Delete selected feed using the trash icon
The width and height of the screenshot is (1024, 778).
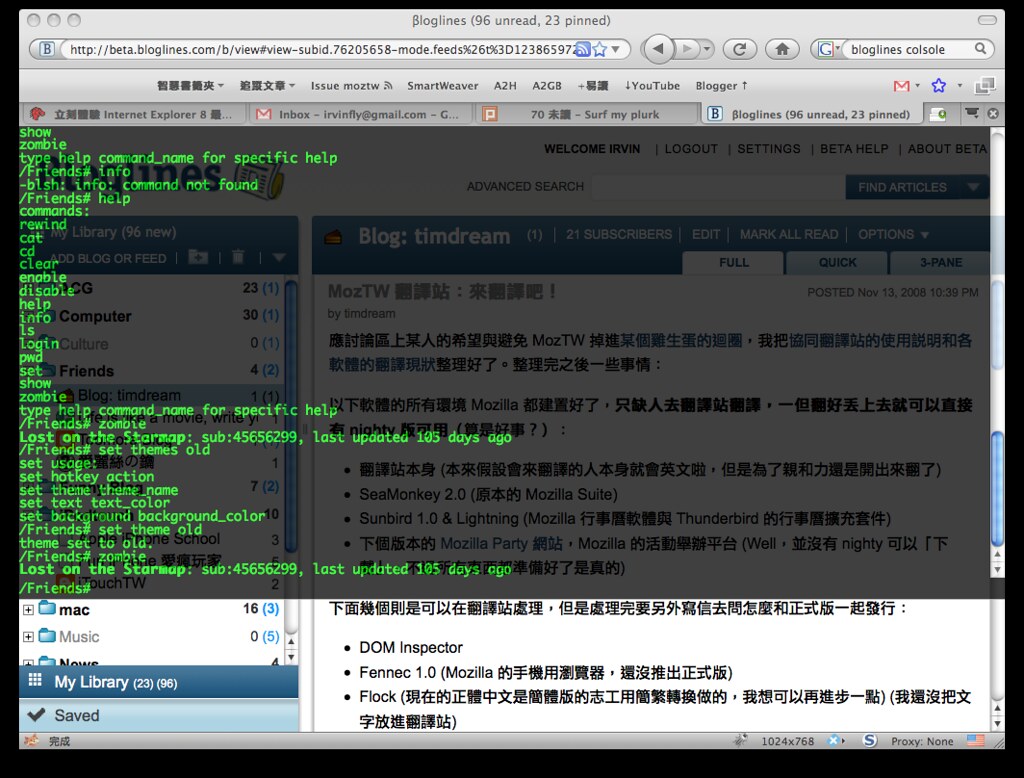(x=236, y=258)
